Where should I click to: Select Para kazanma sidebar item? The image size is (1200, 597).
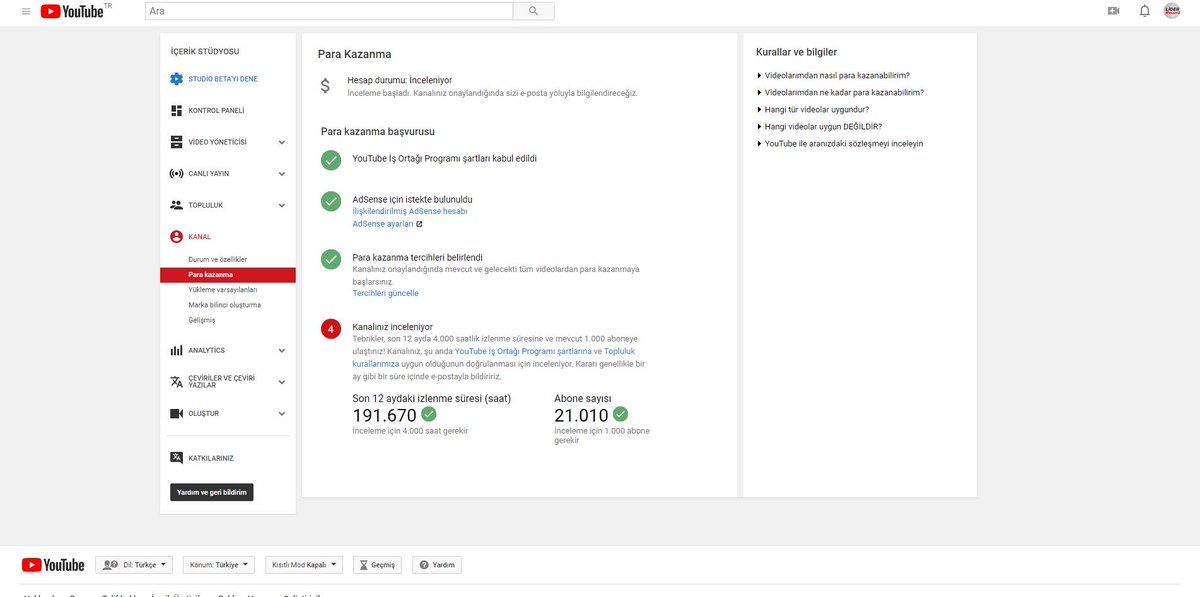227,274
